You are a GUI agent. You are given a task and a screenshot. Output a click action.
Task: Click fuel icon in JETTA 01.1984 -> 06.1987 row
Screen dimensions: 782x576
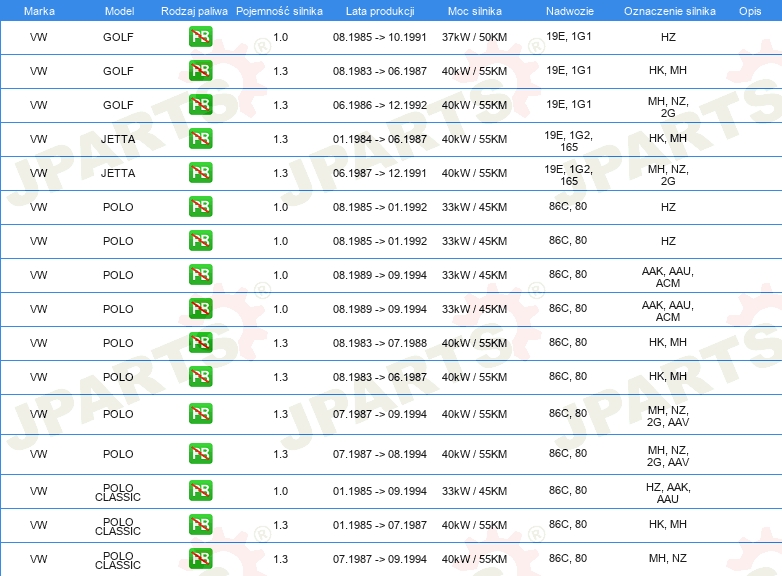pyautogui.click(x=200, y=139)
